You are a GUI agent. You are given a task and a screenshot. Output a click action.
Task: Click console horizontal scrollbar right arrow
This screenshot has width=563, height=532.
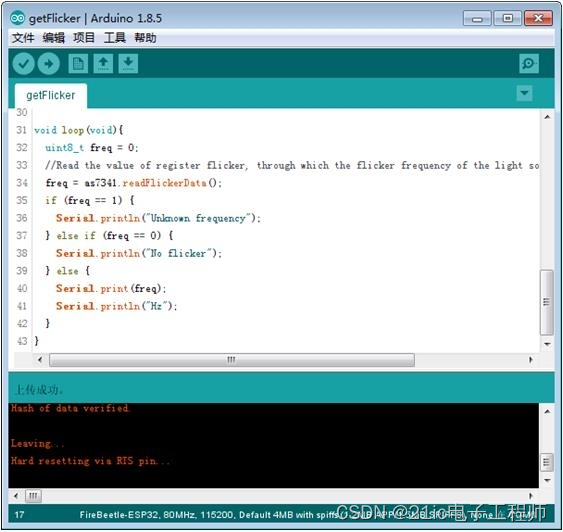tap(531, 496)
